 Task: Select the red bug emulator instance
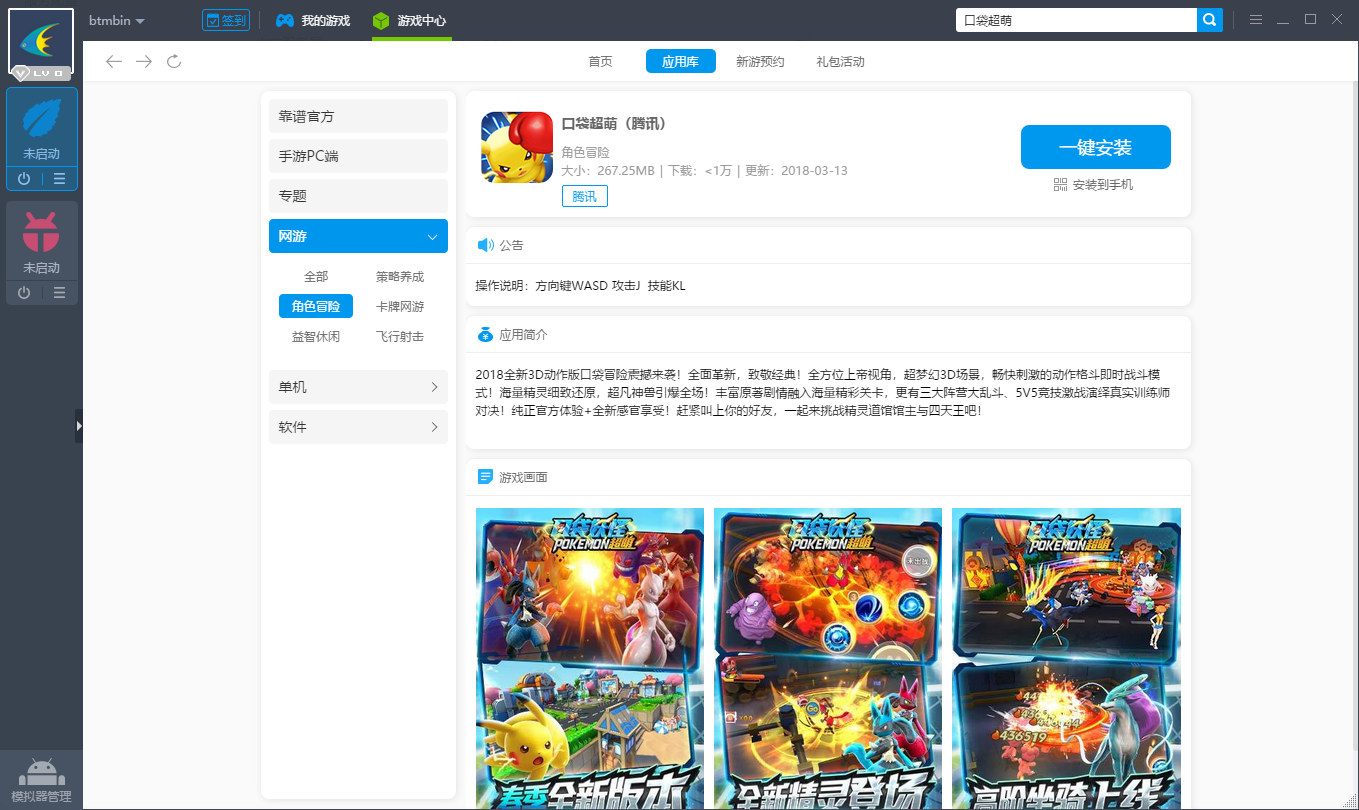[42, 241]
